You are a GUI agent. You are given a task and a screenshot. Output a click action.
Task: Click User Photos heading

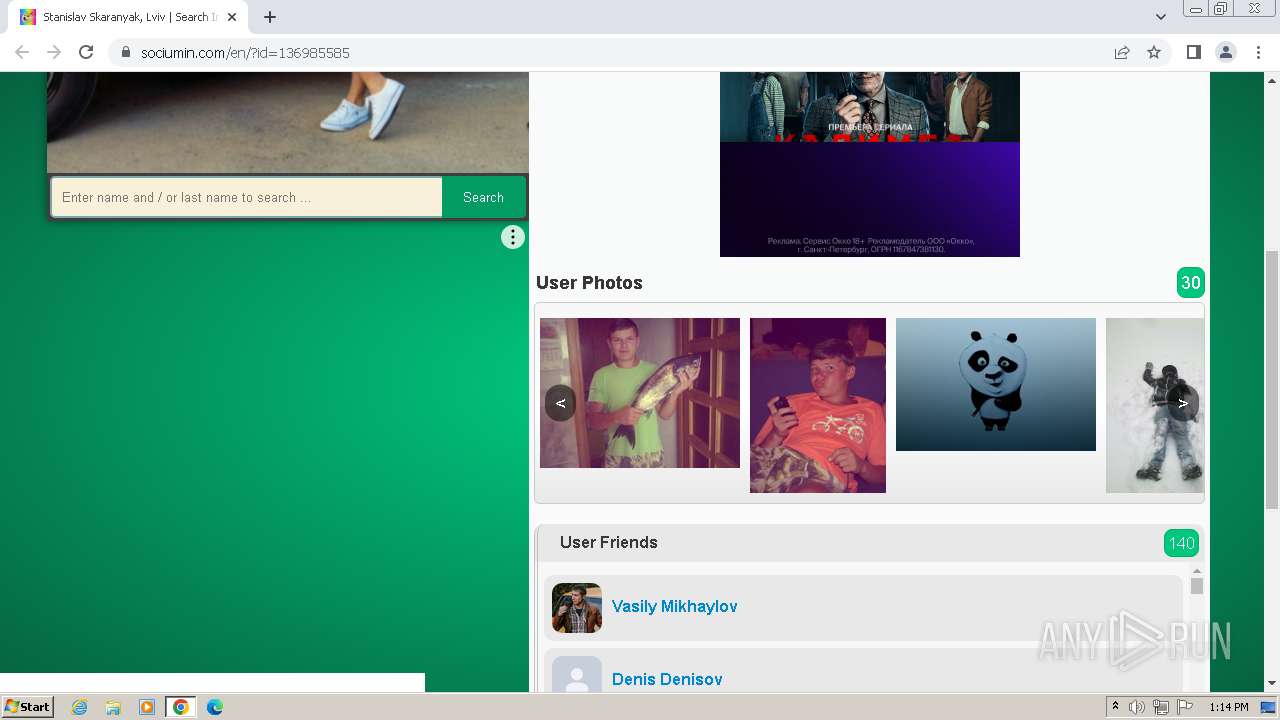coord(589,283)
